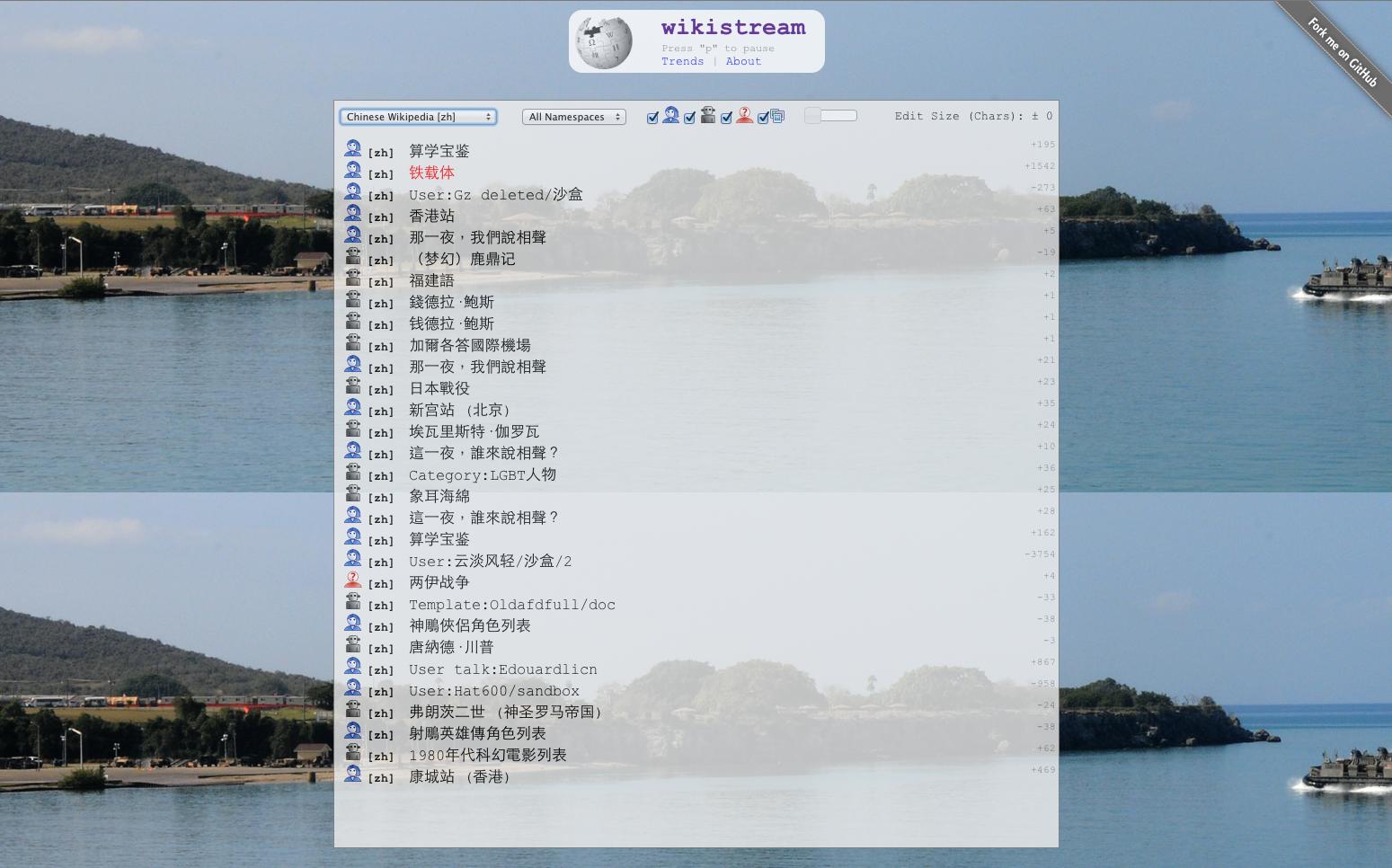This screenshot has width=1392, height=868.
Task: Open the Category:LGBT人物 entry
Action: (482, 474)
